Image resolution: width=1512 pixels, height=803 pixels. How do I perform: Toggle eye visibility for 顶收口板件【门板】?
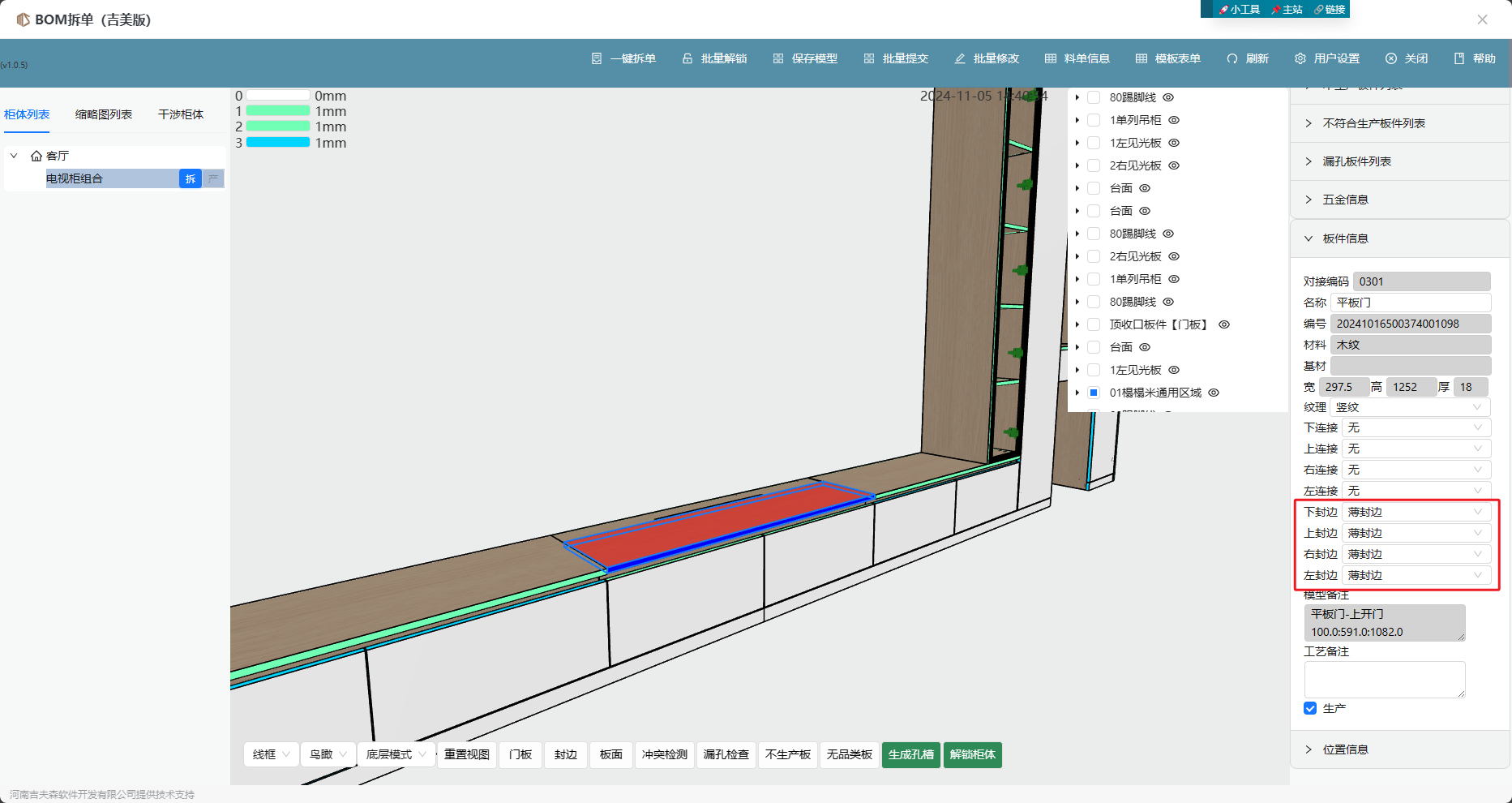(x=1224, y=324)
